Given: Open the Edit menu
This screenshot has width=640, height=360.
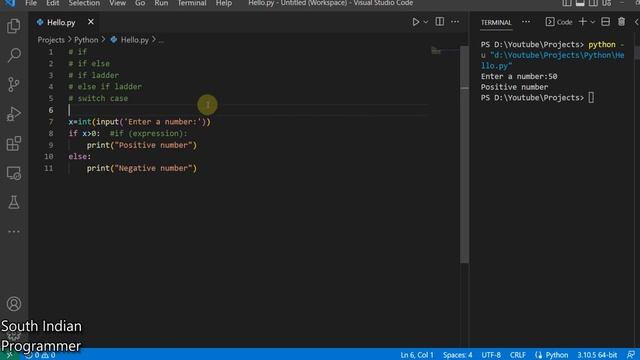Looking at the screenshot, I should (x=52, y=3).
